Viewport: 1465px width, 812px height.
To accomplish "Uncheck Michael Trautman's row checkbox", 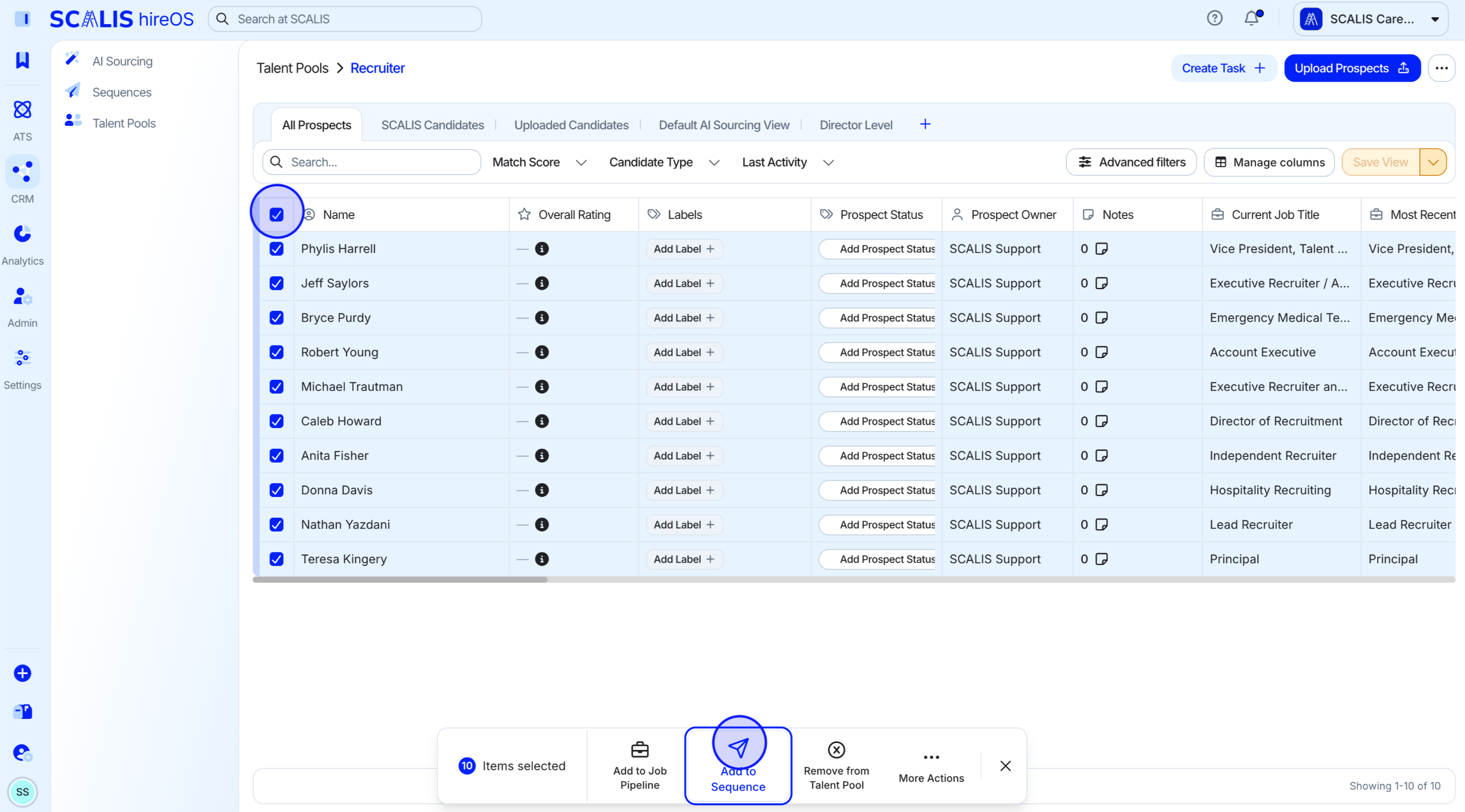I will [276, 387].
